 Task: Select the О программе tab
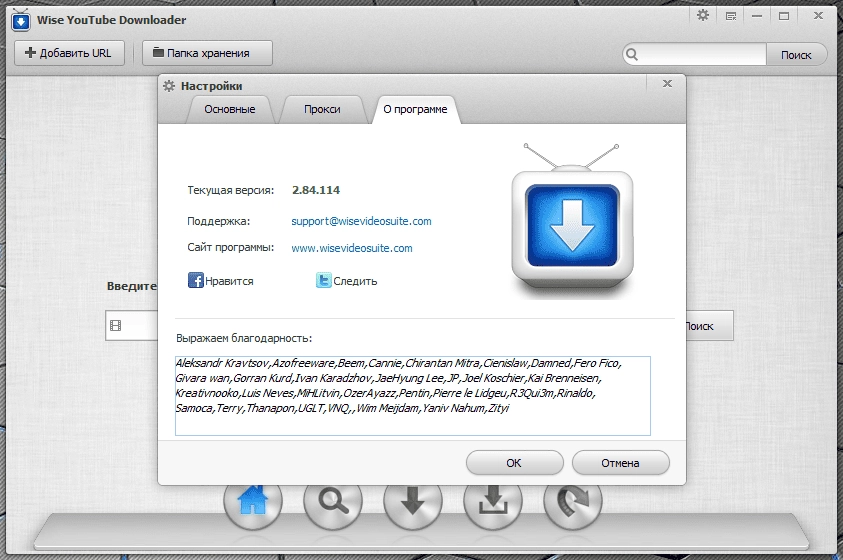point(415,109)
